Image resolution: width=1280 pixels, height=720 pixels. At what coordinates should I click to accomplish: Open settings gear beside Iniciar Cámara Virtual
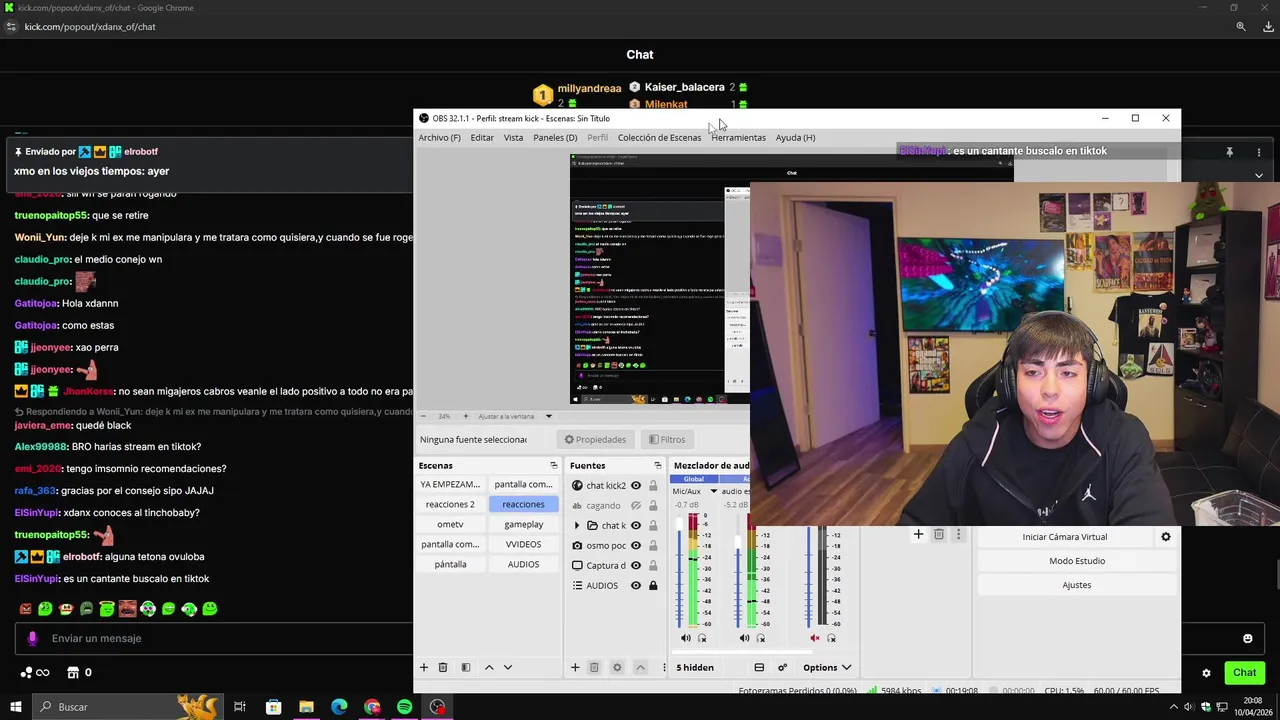[x=1165, y=537]
